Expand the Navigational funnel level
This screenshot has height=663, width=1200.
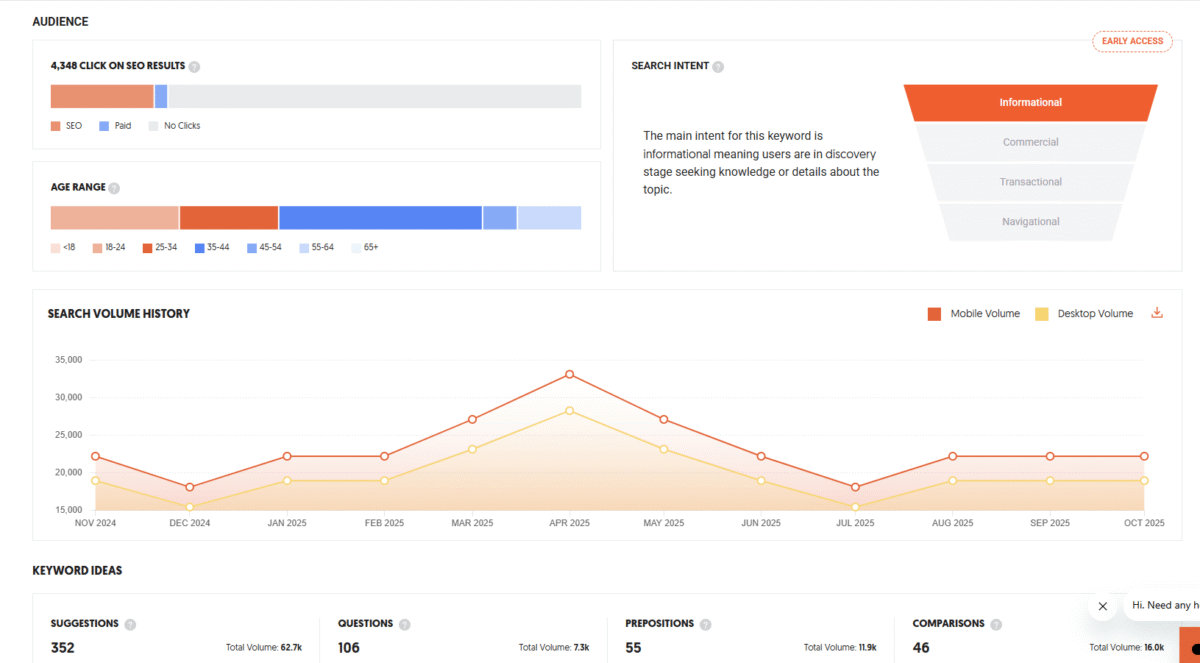tap(1030, 221)
